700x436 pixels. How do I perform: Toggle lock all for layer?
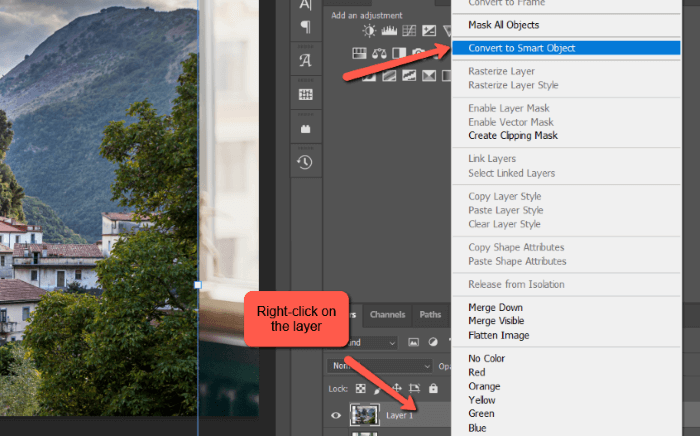click(x=433, y=388)
